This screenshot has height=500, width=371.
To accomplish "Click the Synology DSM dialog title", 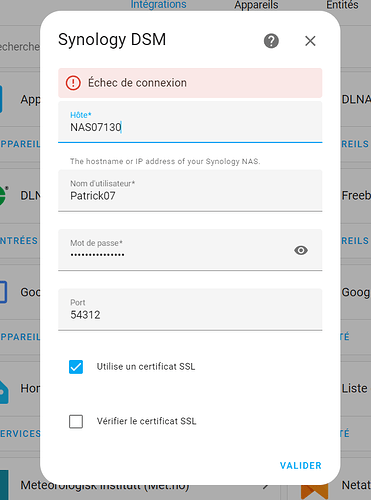I will [x=112, y=40].
